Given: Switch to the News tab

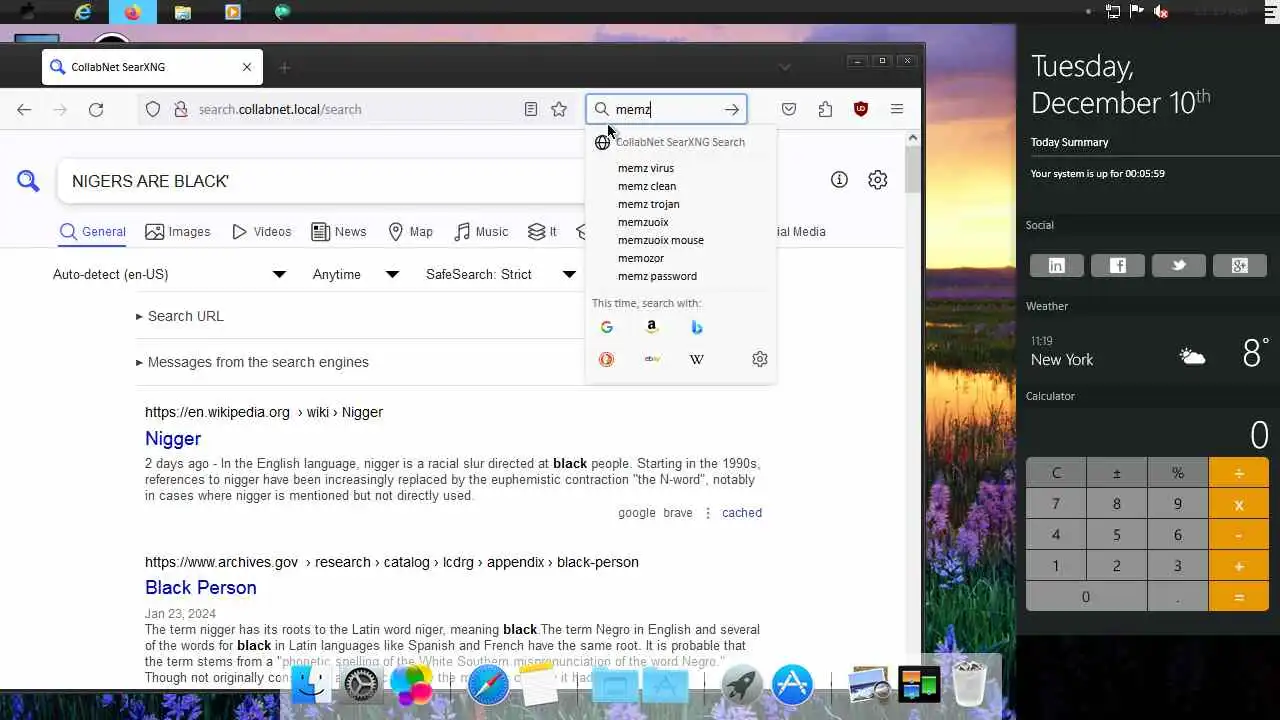Looking at the screenshot, I should [x=339, y=231].
